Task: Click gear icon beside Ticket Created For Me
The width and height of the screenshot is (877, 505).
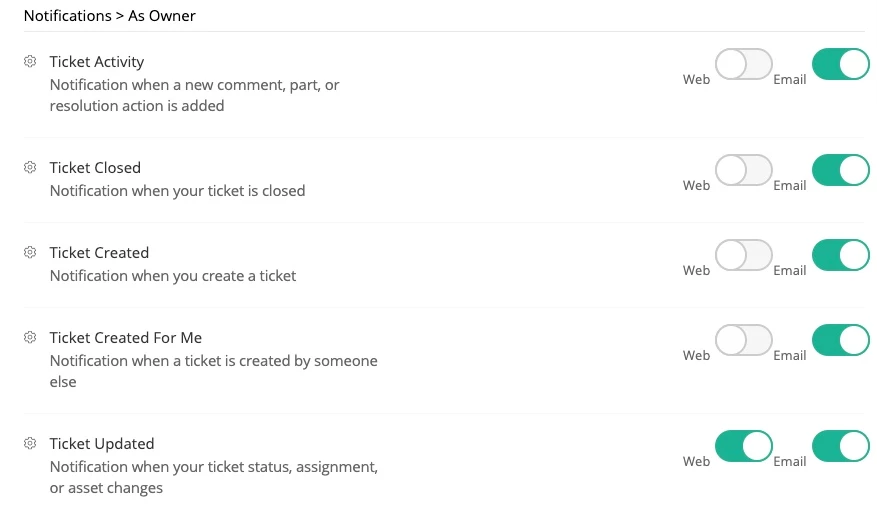Action: click(30, 338)
